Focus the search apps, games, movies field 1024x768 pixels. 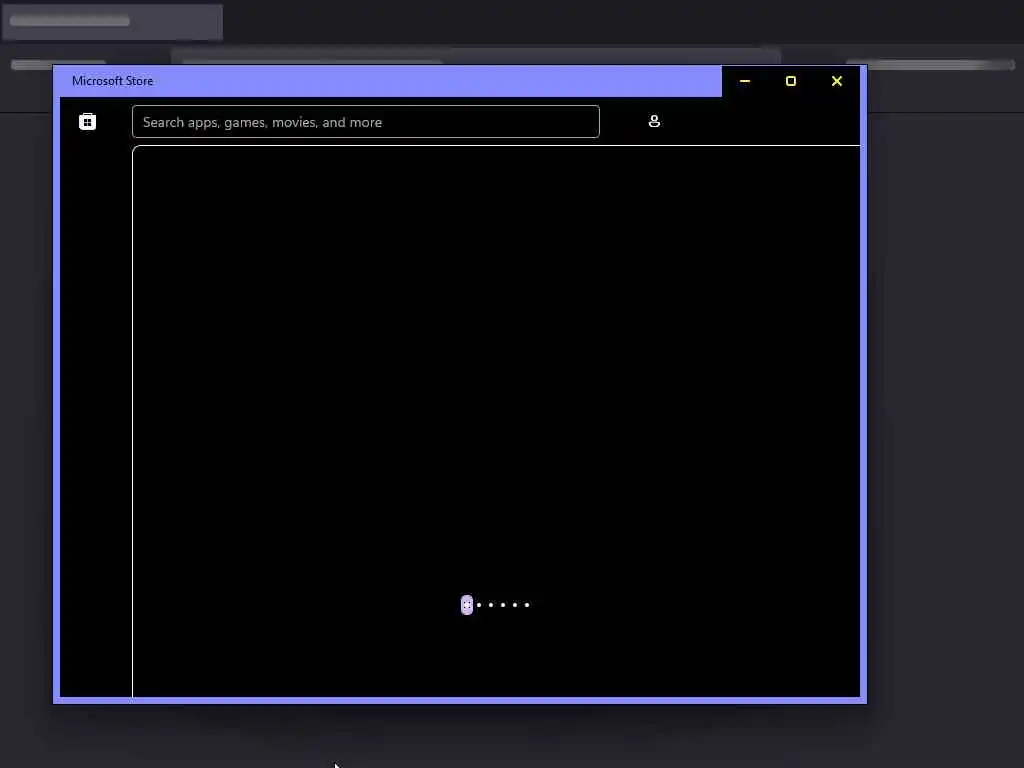(x=366, y=121)
